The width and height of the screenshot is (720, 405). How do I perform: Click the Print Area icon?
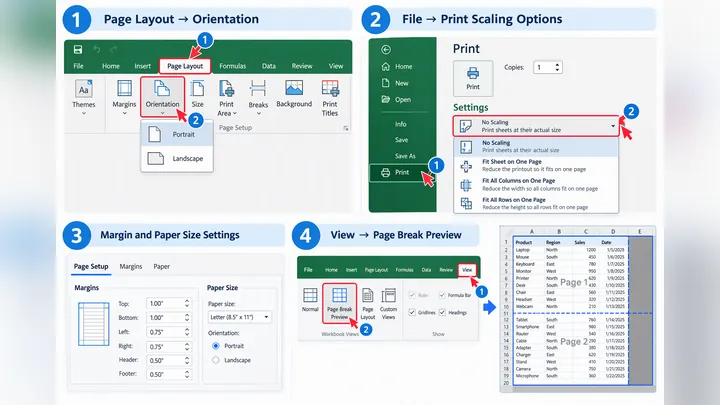[x=226, y=89]
